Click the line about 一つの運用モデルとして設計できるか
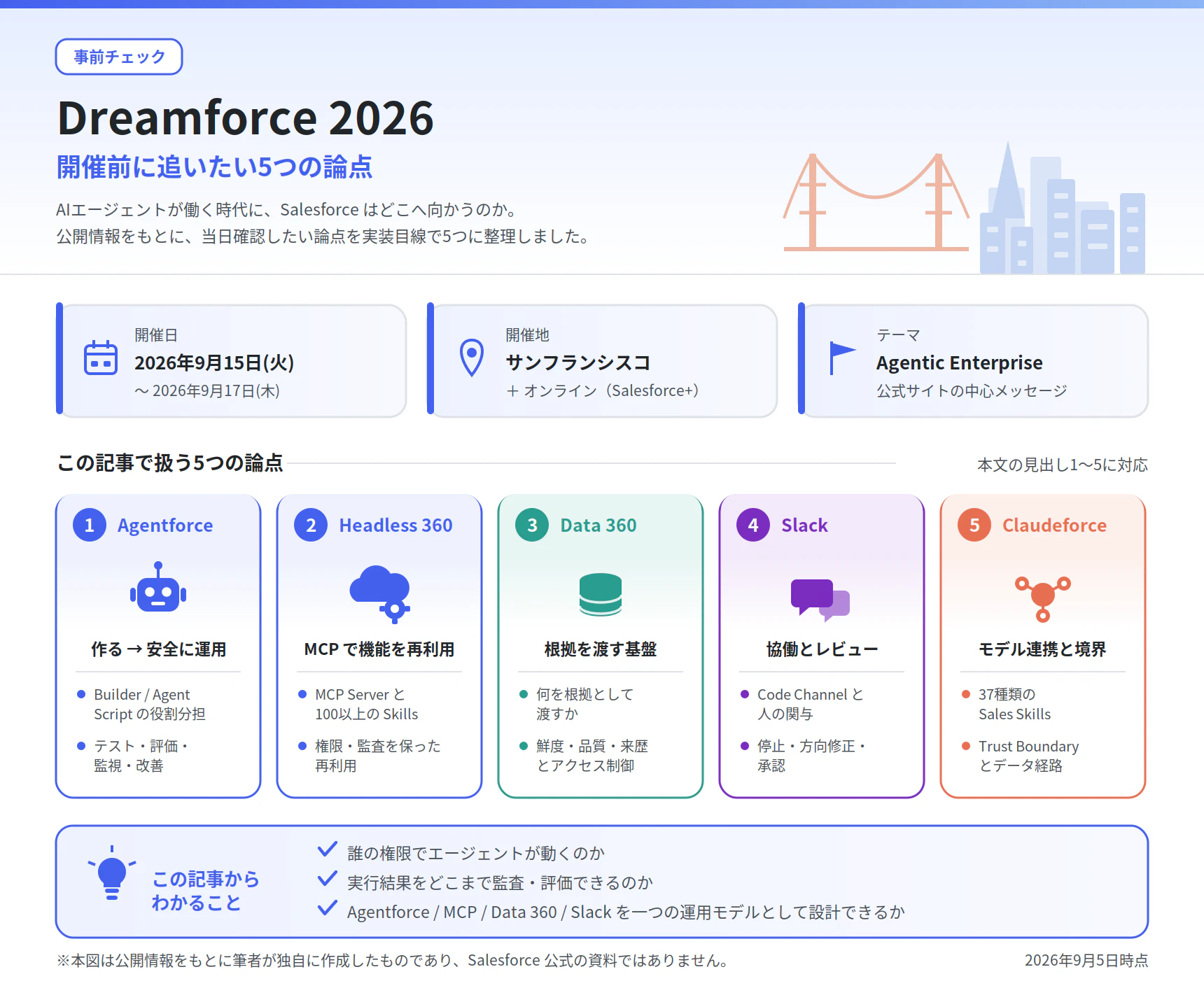The width and height of the screenshot is (1204, 988). coord(626,912)
